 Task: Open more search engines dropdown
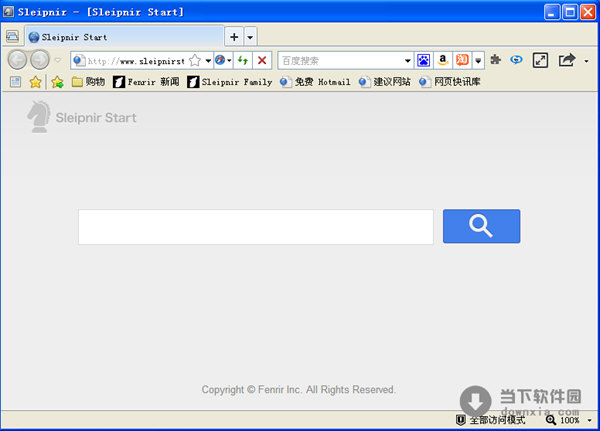478,60
